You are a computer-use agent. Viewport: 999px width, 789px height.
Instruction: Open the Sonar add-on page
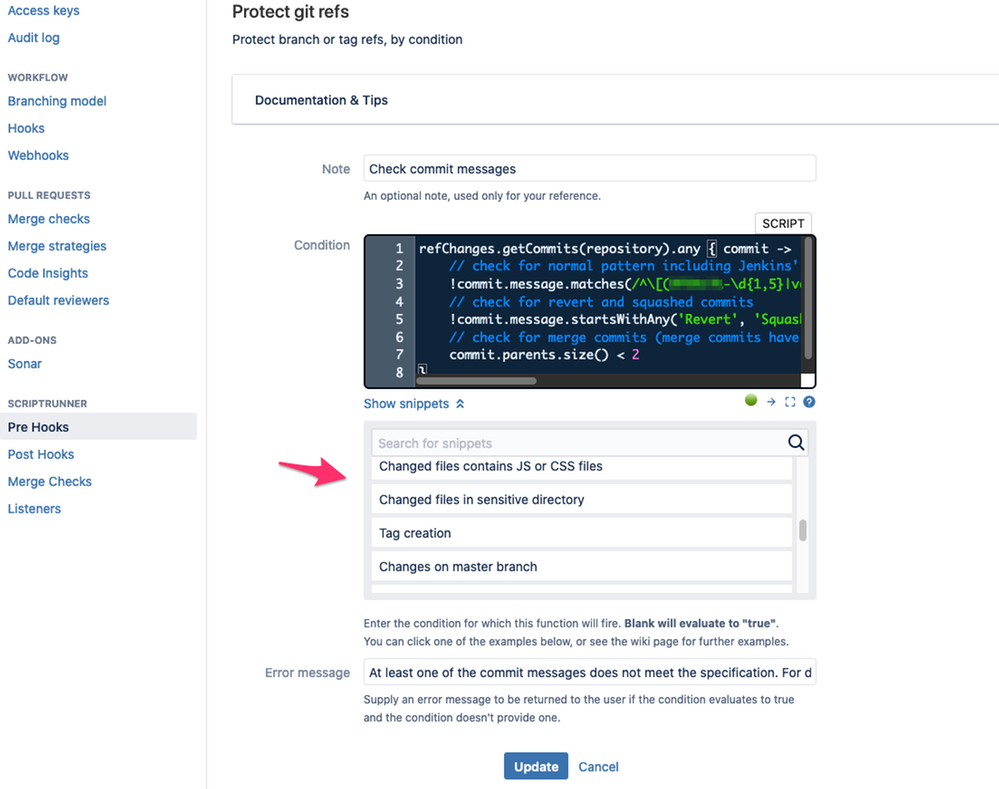tap(24, 364)
